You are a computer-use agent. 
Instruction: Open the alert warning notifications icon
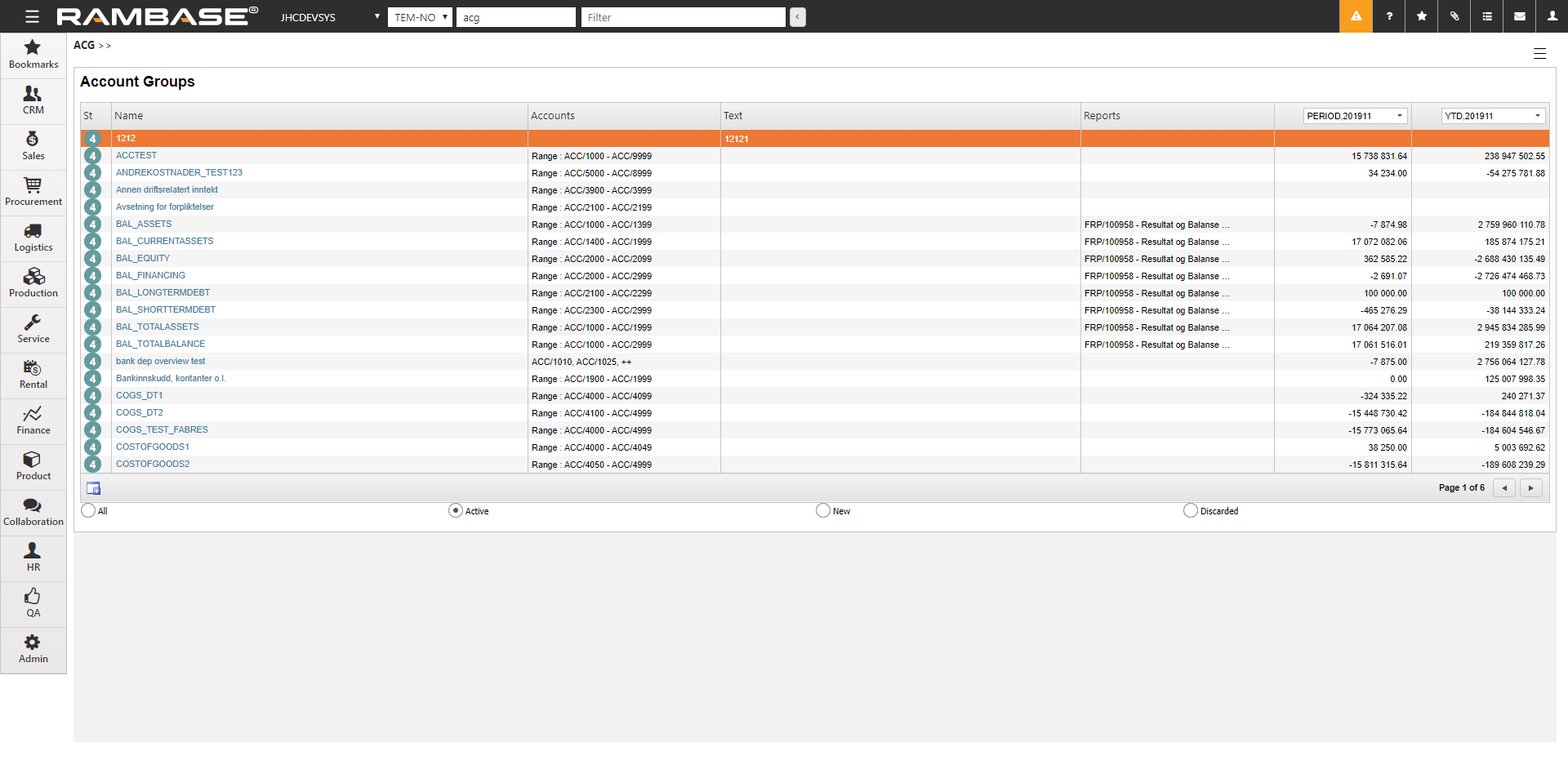point(1356,16)
